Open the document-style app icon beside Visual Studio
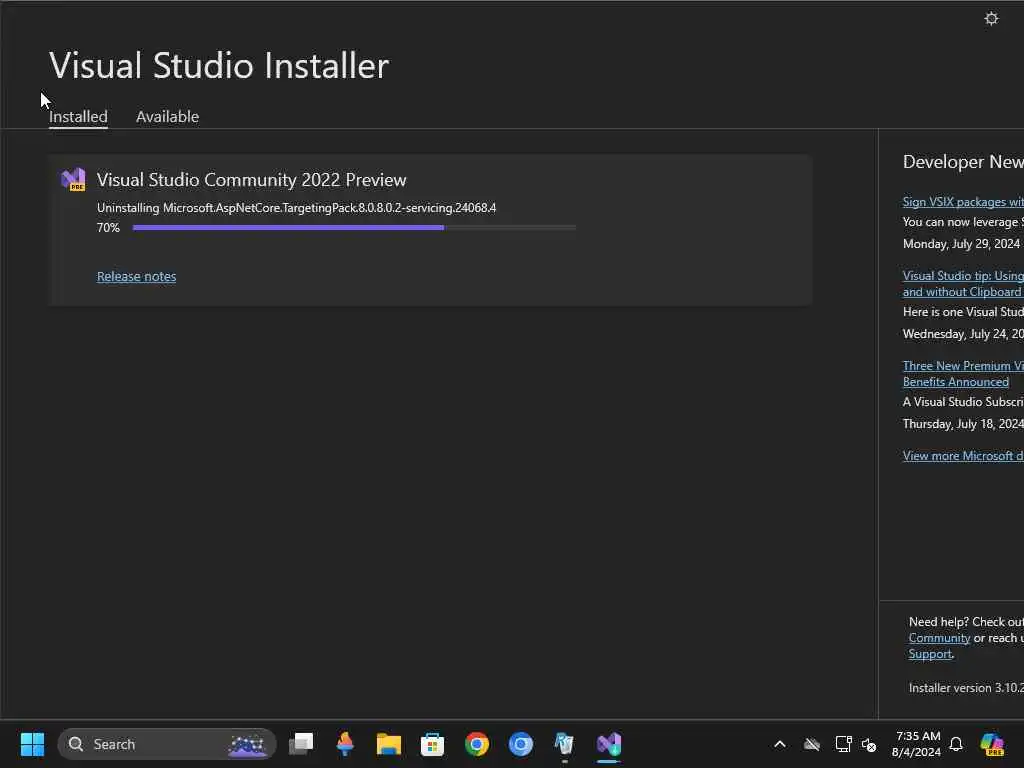This screenshot has width=1024, height=768. (564, 744)
